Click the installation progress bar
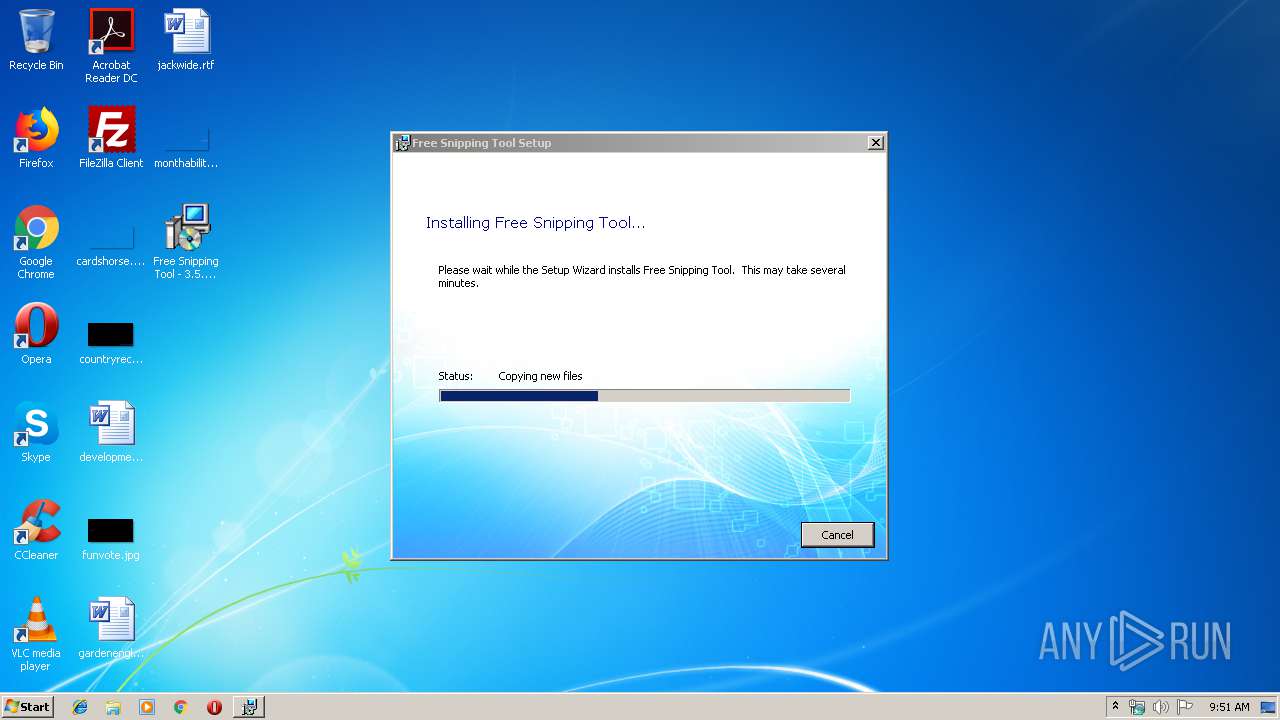 tap(644, 396)
